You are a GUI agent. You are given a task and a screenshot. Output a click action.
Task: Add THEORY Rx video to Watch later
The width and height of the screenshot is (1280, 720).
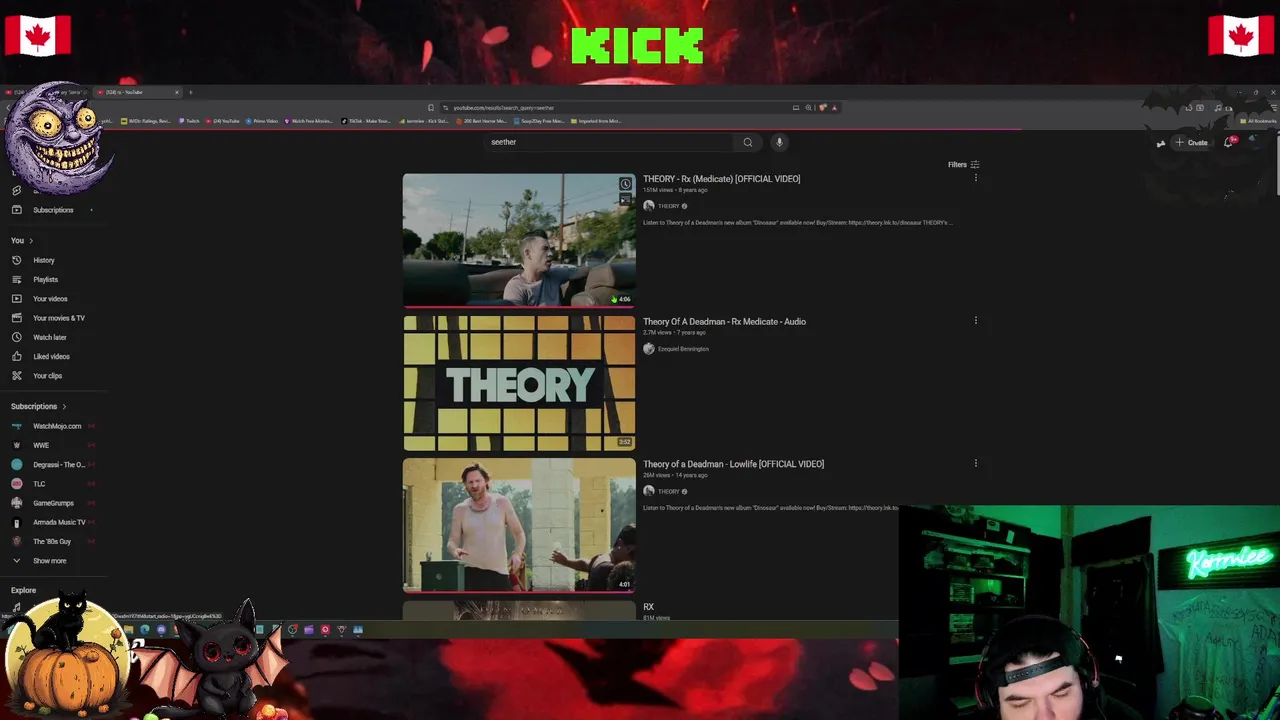click(625, 184)
